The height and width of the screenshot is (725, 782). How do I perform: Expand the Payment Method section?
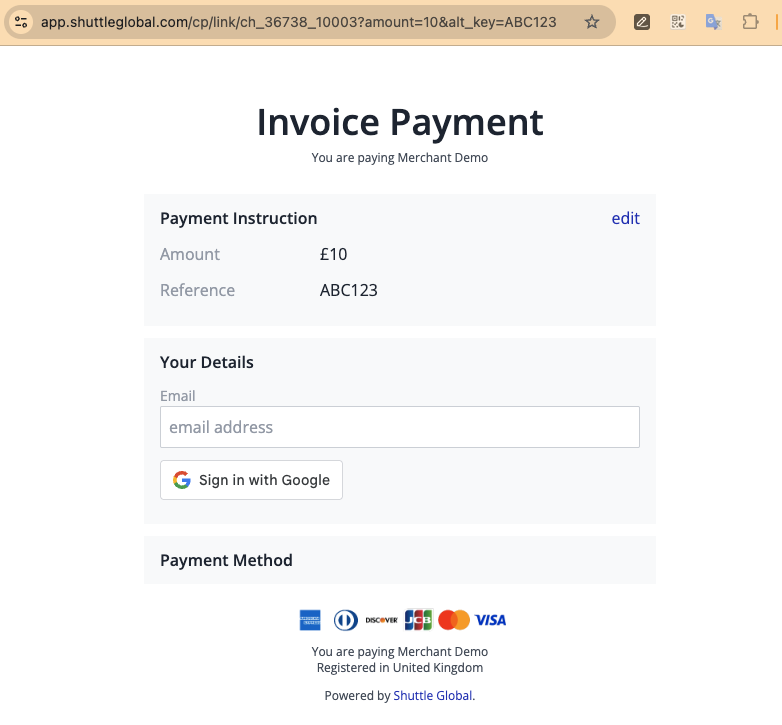point(226,560)
